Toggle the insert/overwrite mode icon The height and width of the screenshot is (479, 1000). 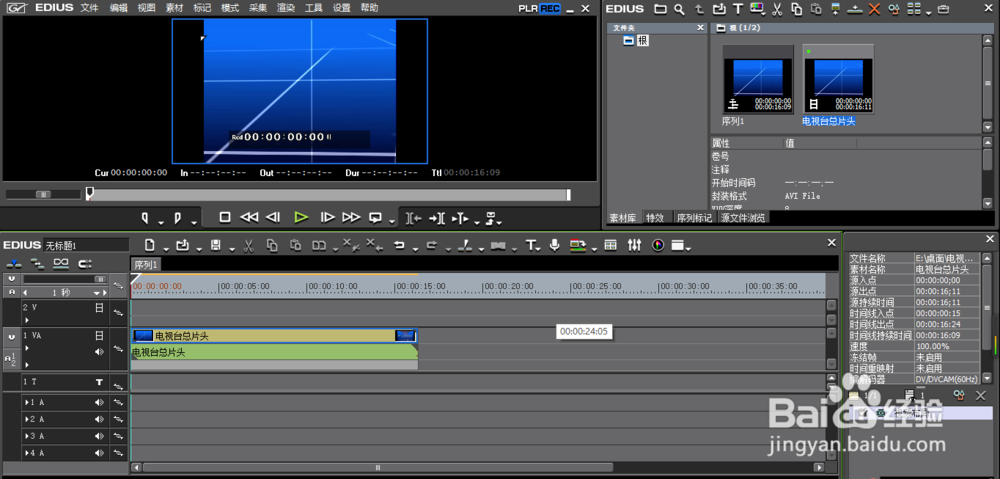(x=14, y=263)
